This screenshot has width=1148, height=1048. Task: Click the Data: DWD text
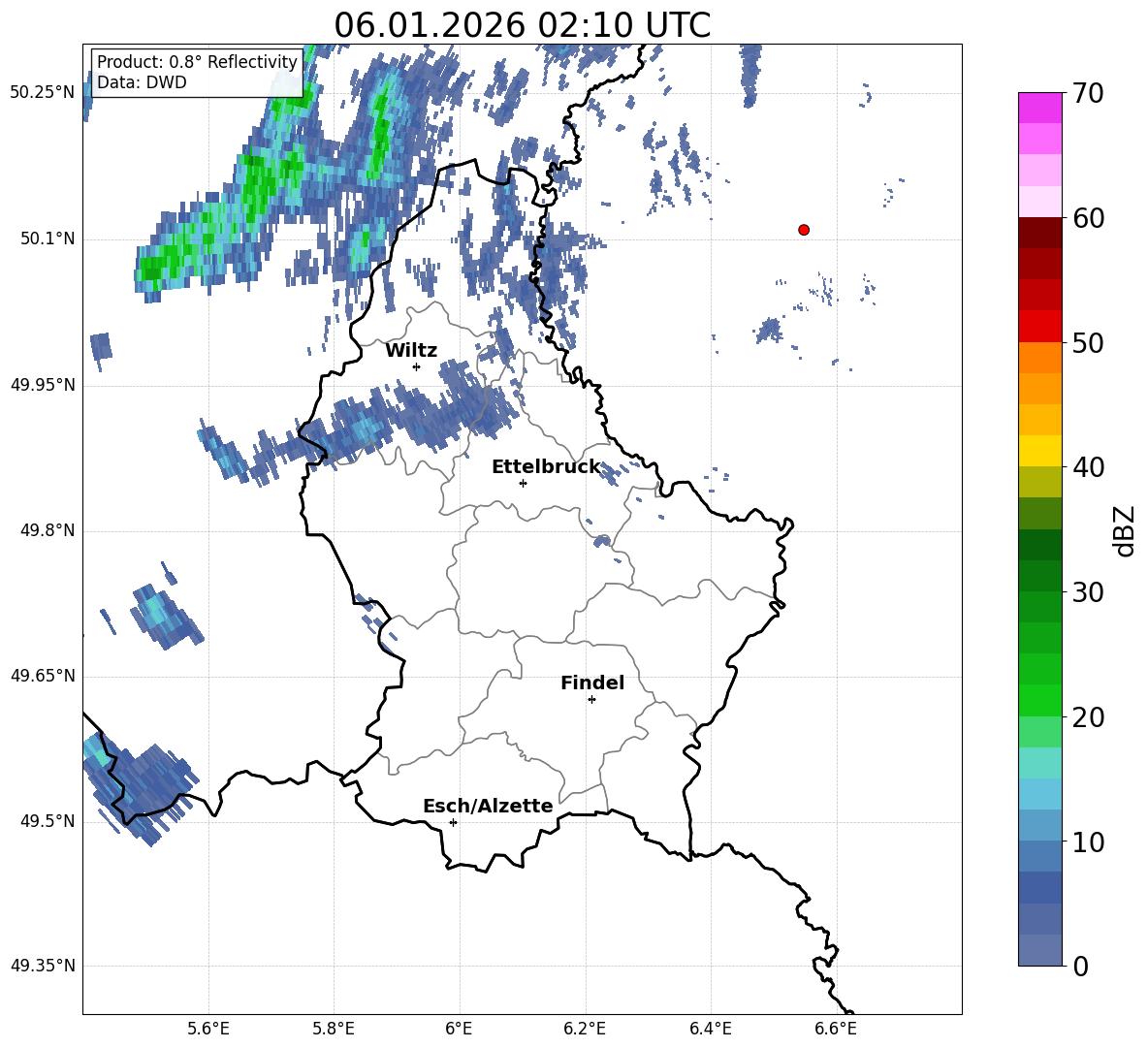click(142, 82)
